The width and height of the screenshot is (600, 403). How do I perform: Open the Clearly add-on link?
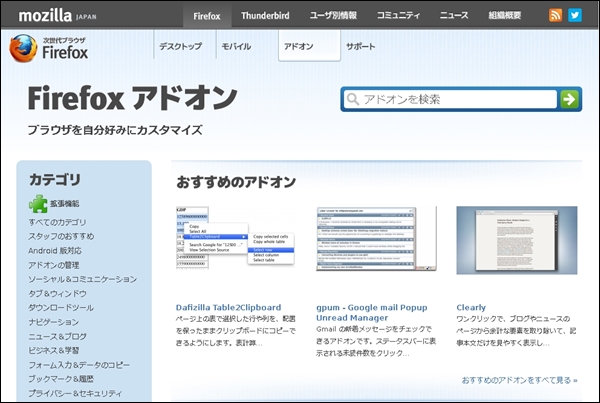click(x=471, y=307)
